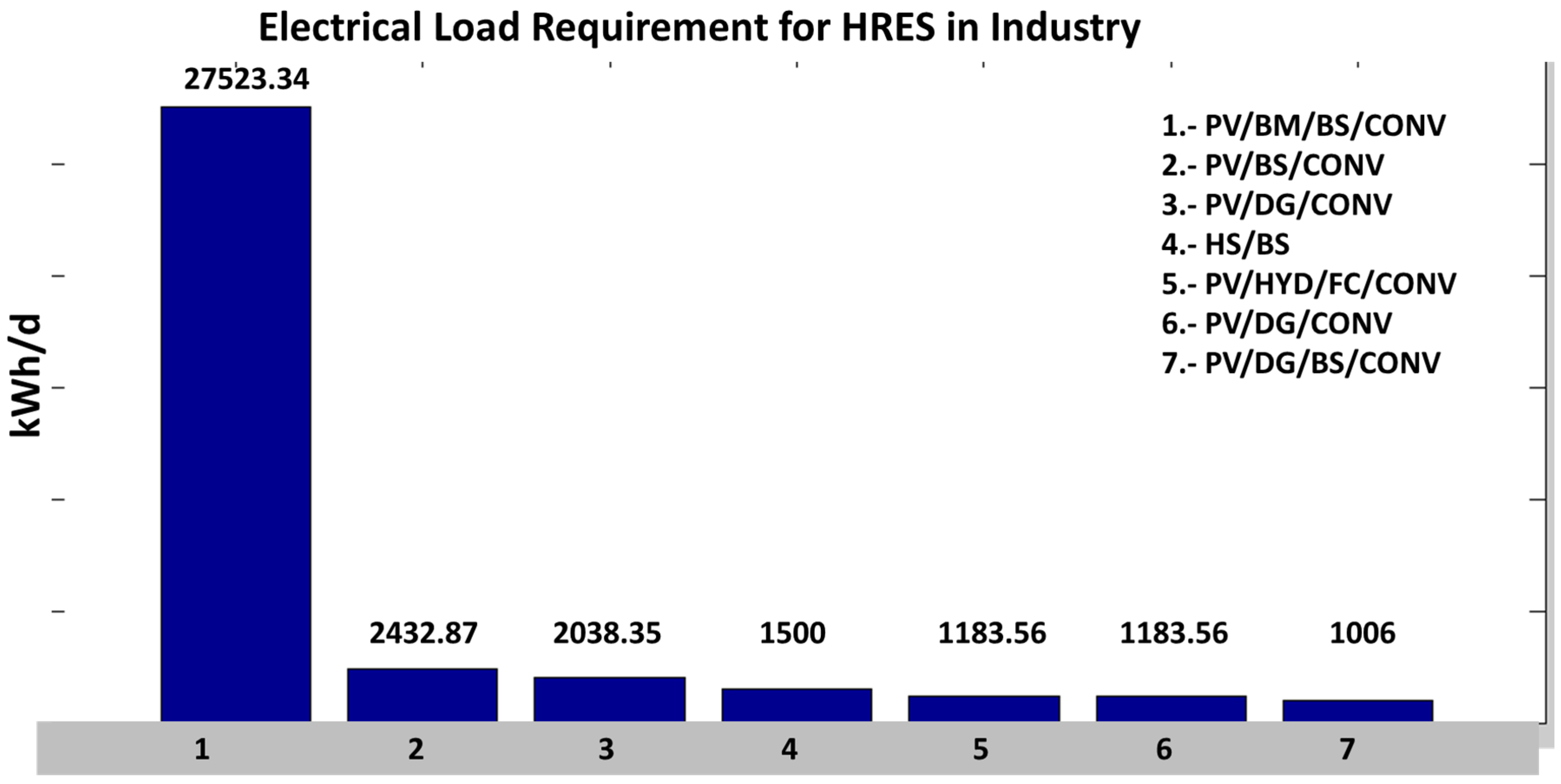Screen dimensions: 1561x784
Task: Click legend entry 5 PV/HYD/FC/CONV
Action: click(1308, 284)
